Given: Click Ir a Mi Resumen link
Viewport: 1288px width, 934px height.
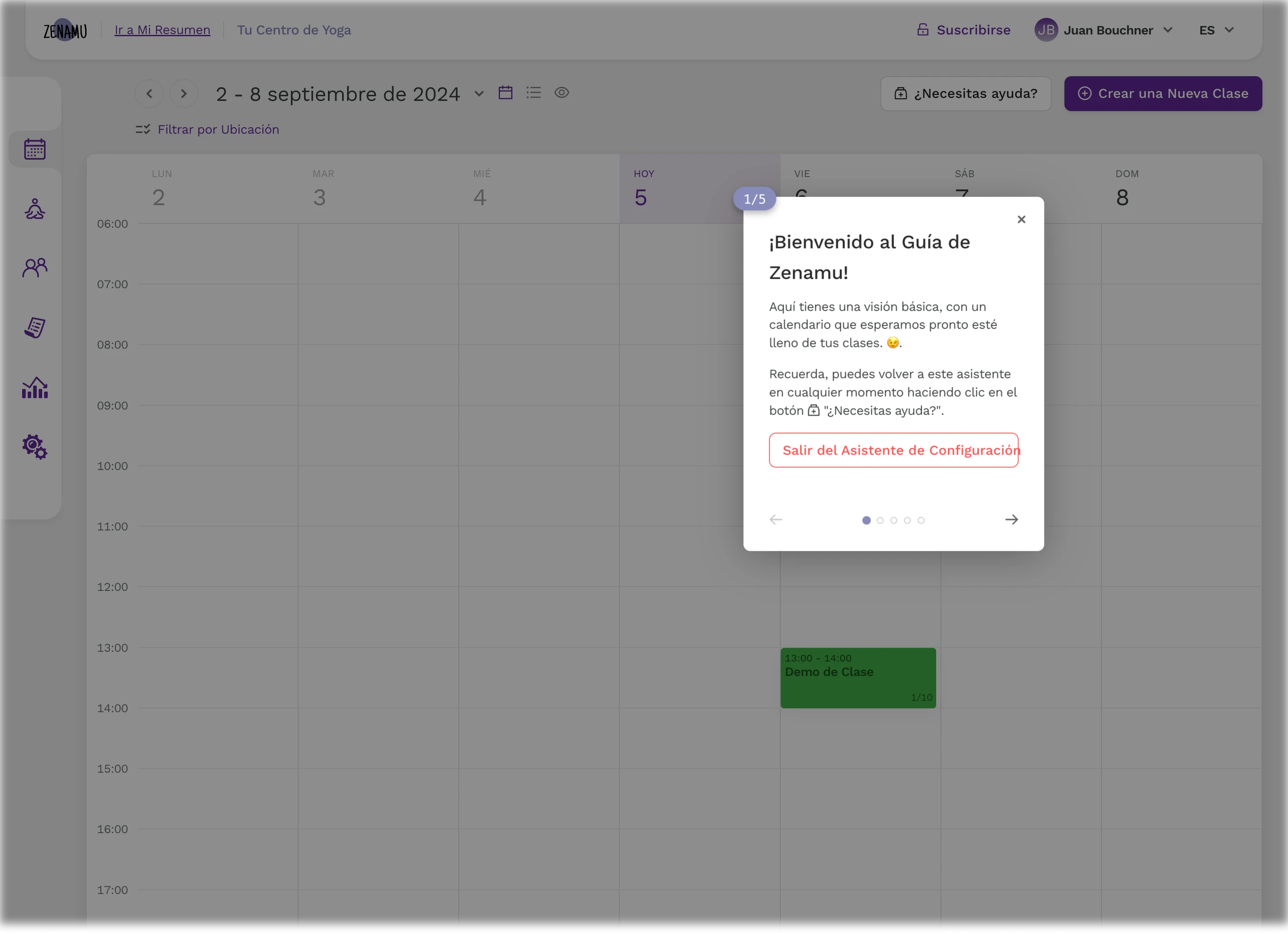Looking at the screenshot, I should pos(162,30).
